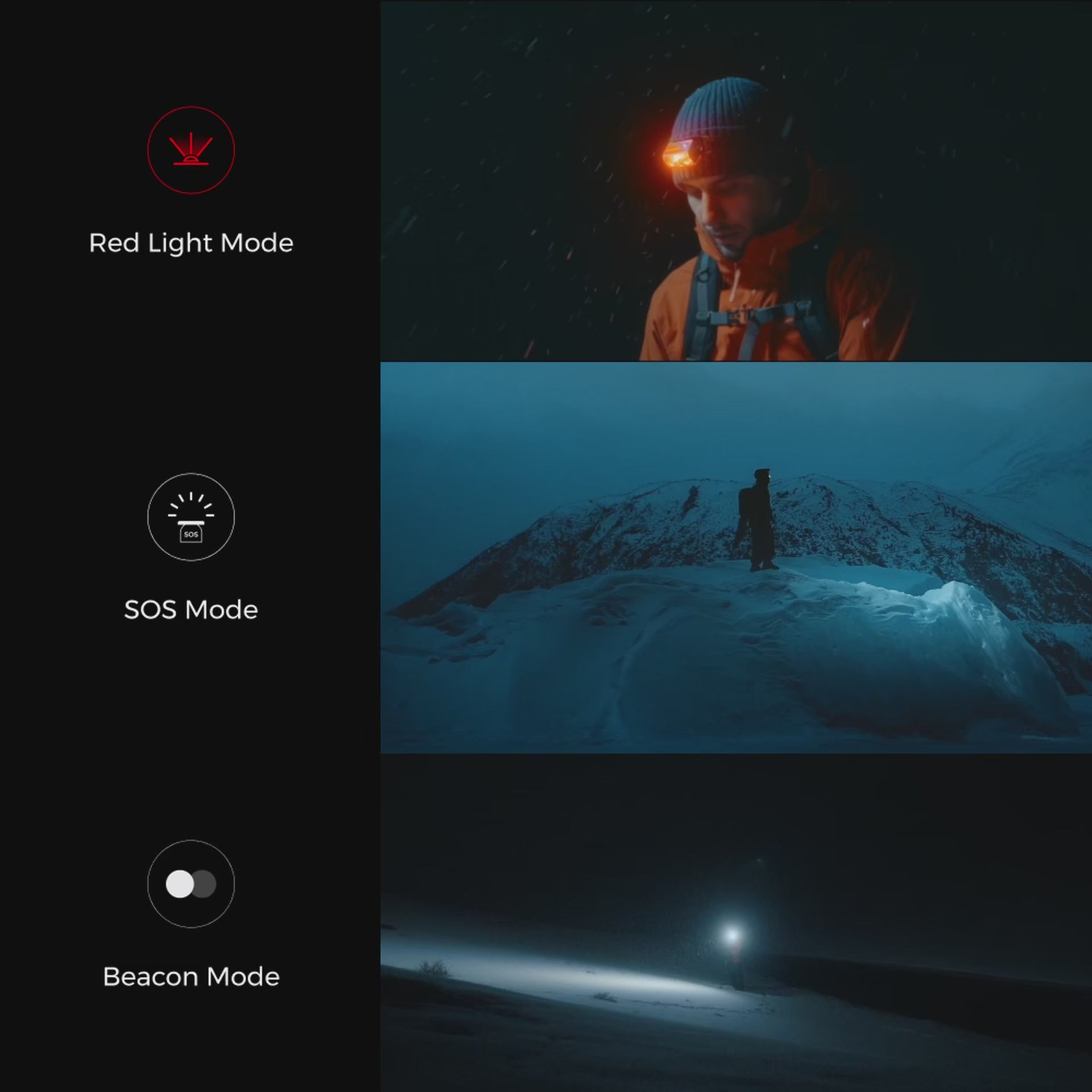The image size is (1092, 1092).
Task: Click the "Red Light Mode" label
Action: click(191, 243)
